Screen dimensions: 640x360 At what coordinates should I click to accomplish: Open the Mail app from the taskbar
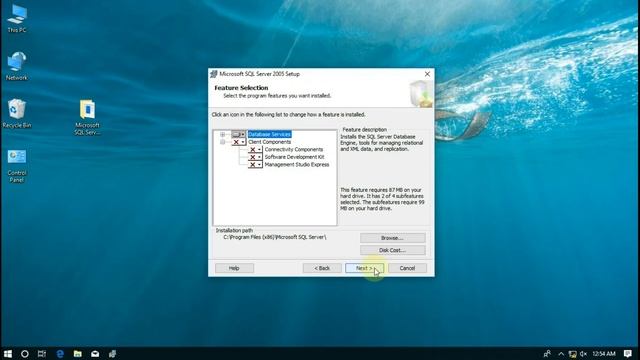click(x=95, y=354)
